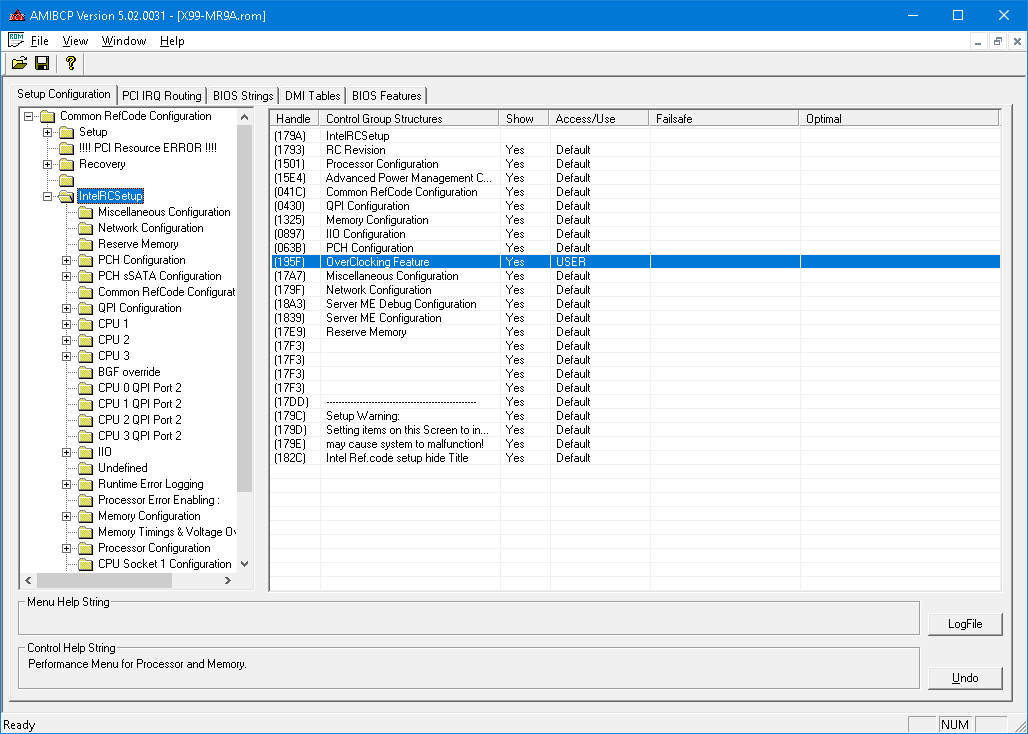Switch to the BIOS Features tab
This screenshot has width=1028, height=734.
click(386, 96)
